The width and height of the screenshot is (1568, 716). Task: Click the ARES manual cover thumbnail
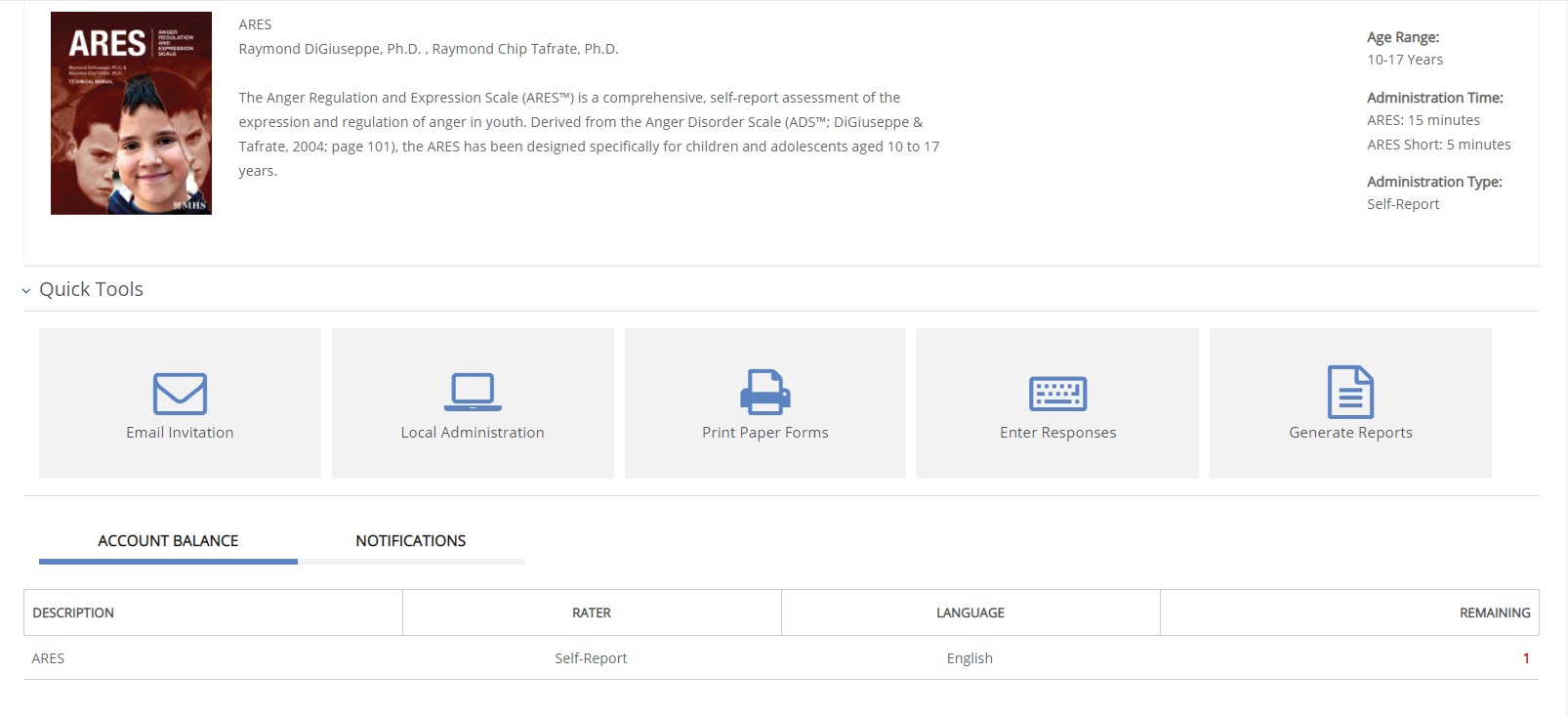pos(131,113)
